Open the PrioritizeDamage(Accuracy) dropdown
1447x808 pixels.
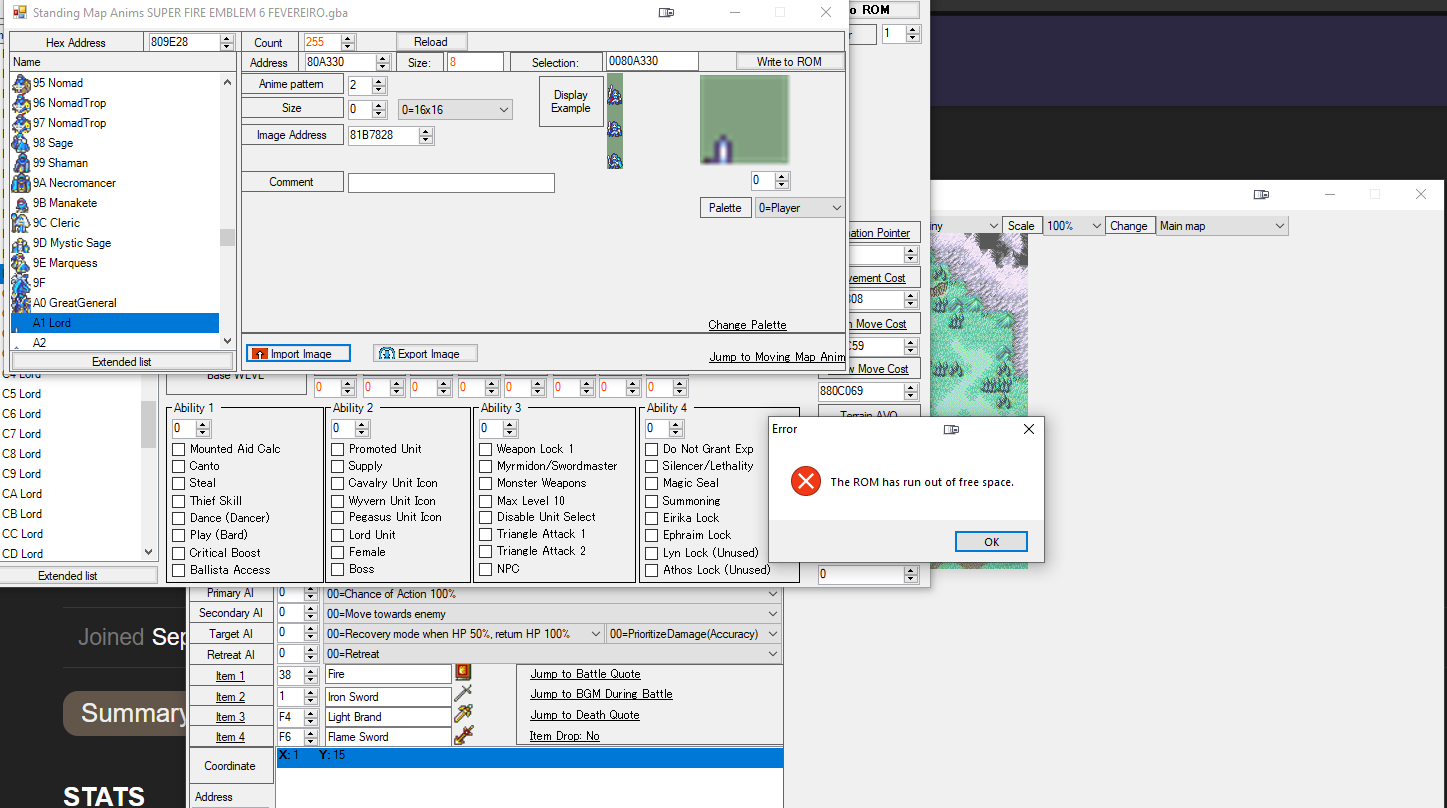click(693, 634)
